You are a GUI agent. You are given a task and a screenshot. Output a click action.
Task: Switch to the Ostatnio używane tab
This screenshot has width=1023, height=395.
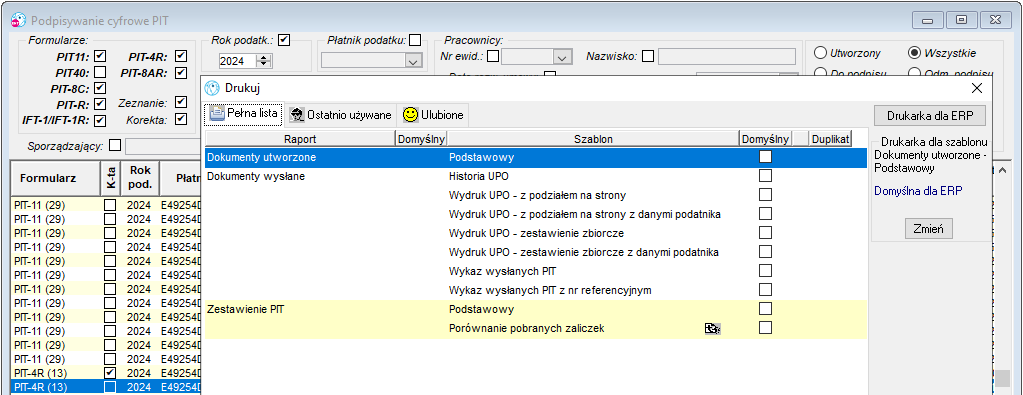pyautogui.click(x=341, y=115)
